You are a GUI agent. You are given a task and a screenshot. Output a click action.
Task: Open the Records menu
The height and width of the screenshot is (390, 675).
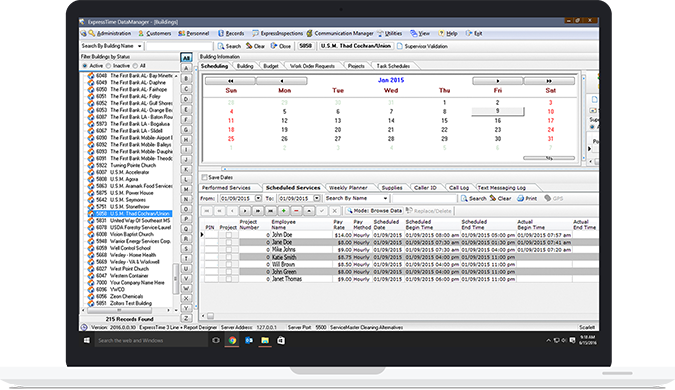(231, 33)
